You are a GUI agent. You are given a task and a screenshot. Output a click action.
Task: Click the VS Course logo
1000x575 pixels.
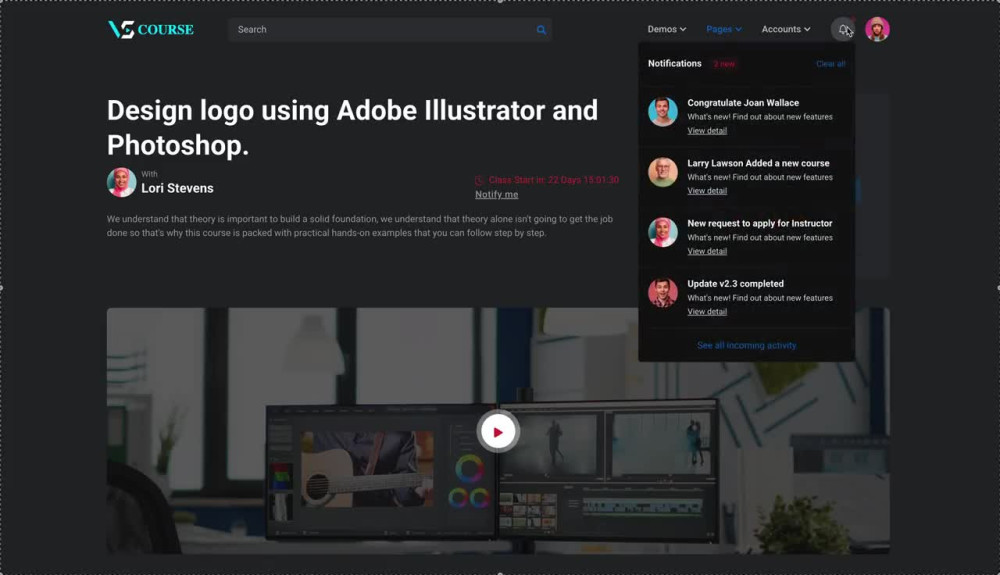click(x=151, y=29)
